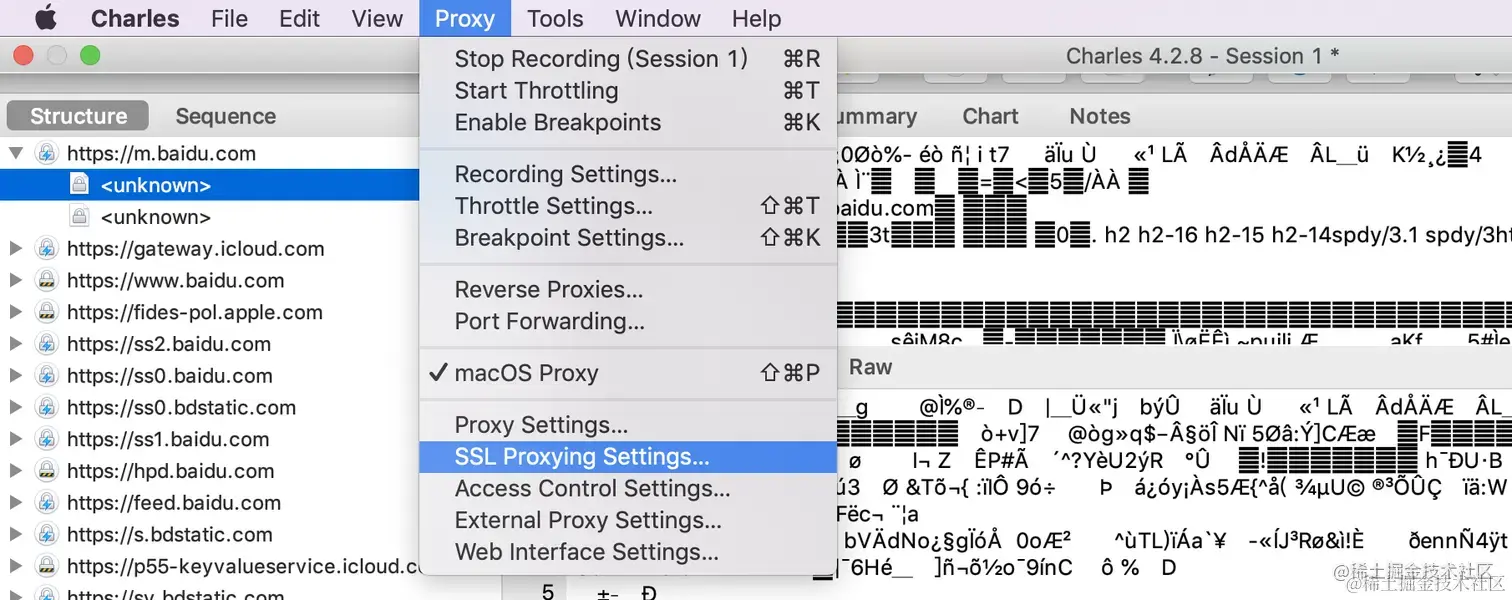Viewport: 1512px width, 600px height.
Task: Open the Chart tab
Action: pyautogui.click(x=990, y=116)
